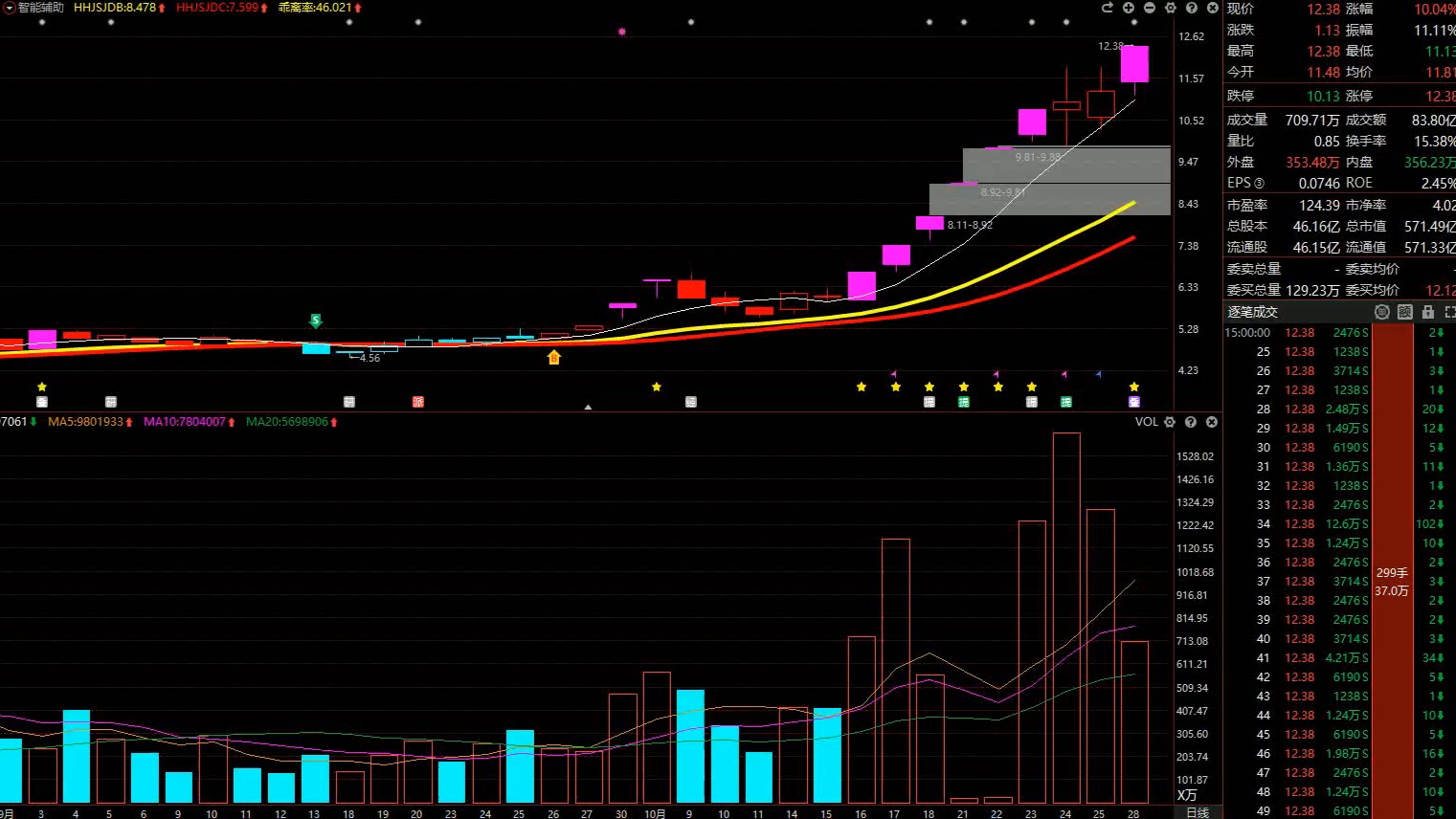Open VOL panel settings gear

[x=1170, y=422]
